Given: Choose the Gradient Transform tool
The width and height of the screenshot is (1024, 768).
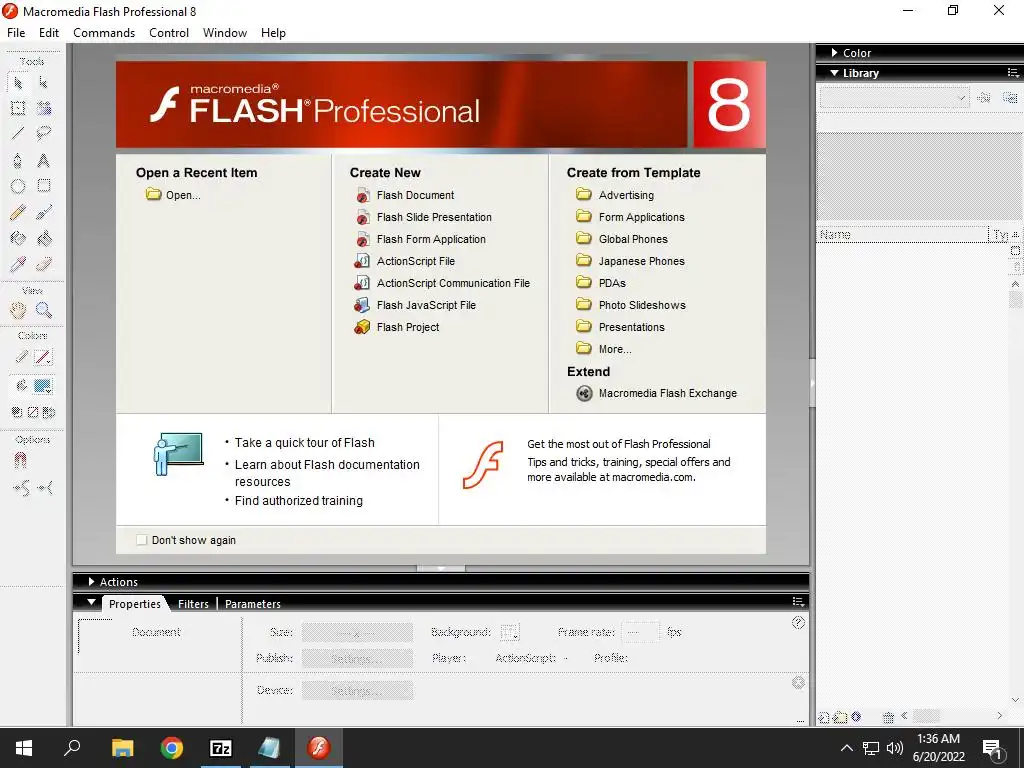Looking at the screenshot, I should click(x=44, y=108).
